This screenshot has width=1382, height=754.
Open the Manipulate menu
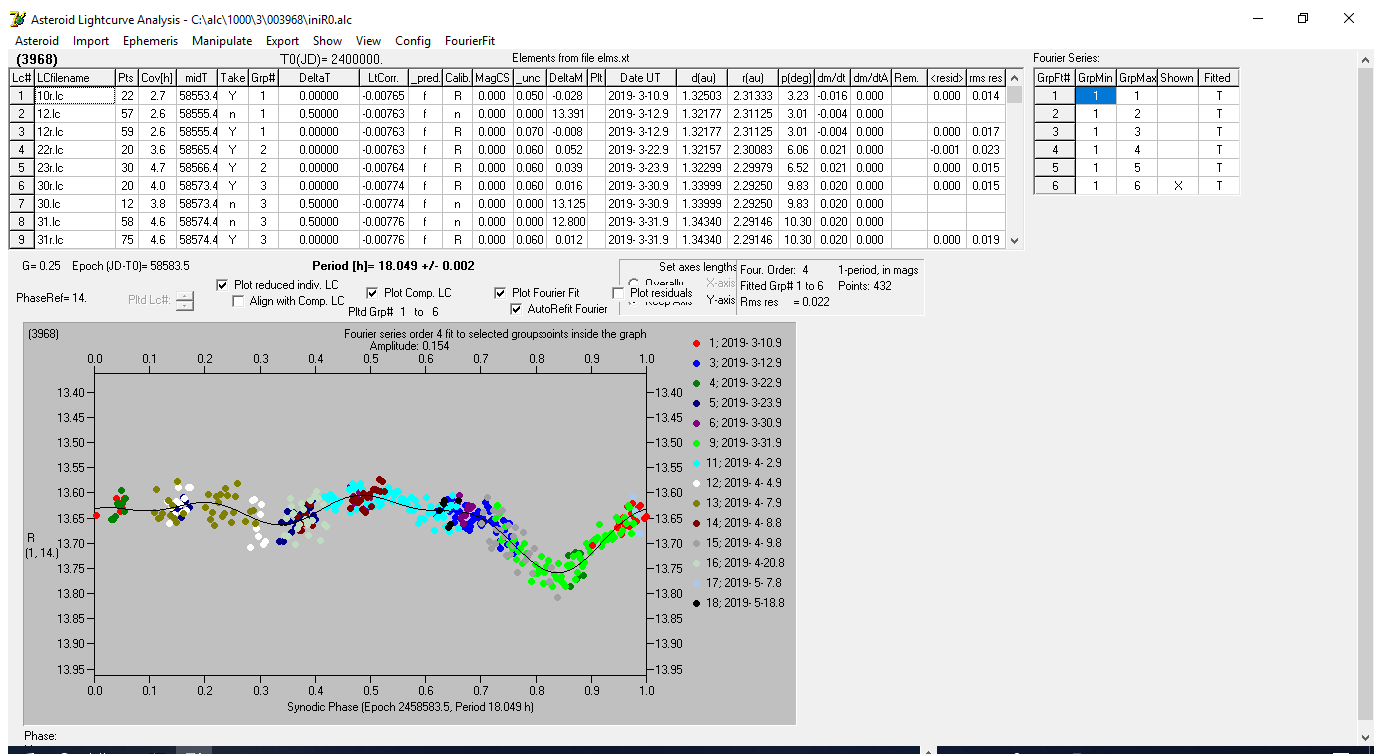pos(222,41)
